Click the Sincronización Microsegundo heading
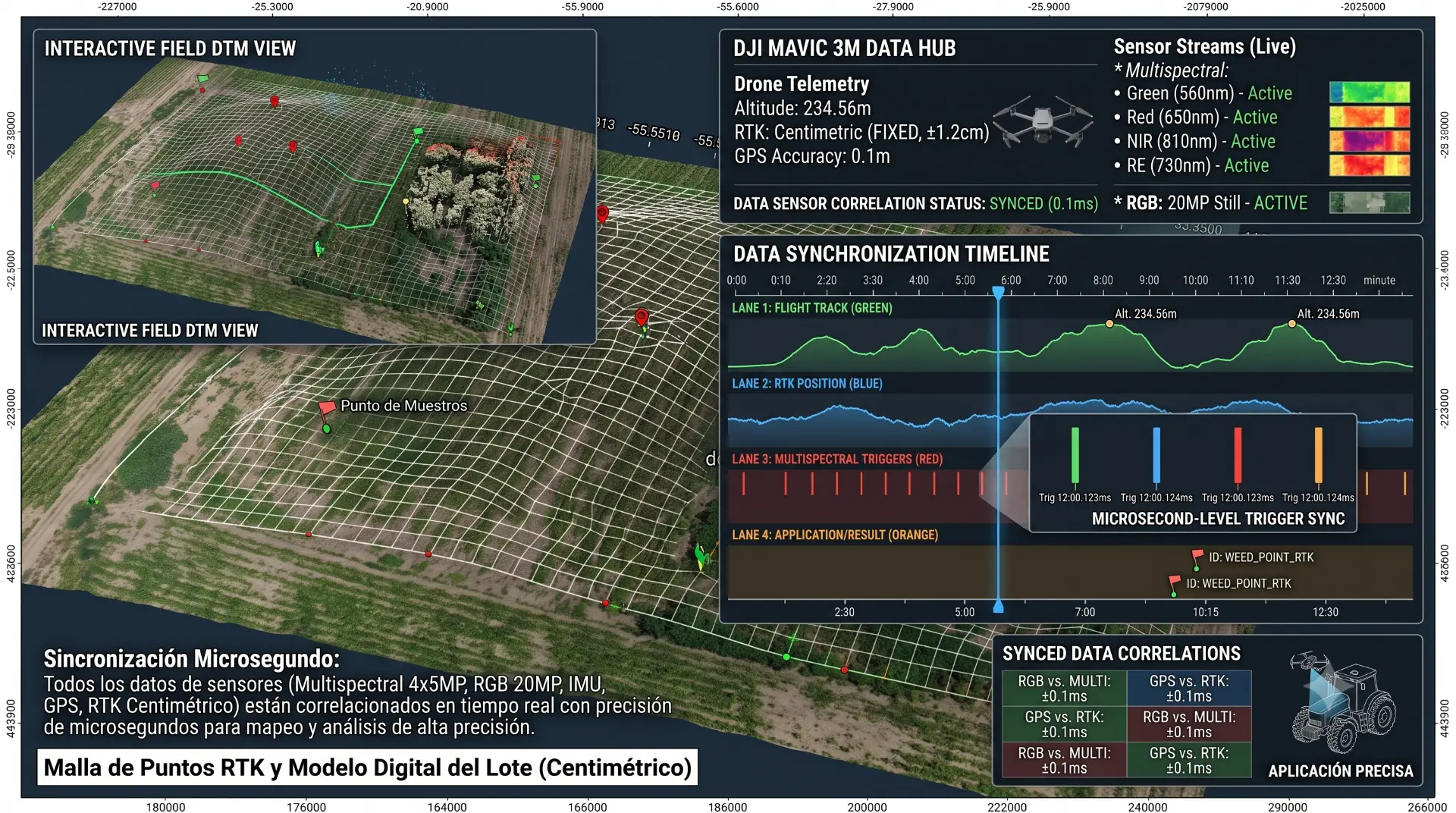1456x813 pixels. pos(192,658)
